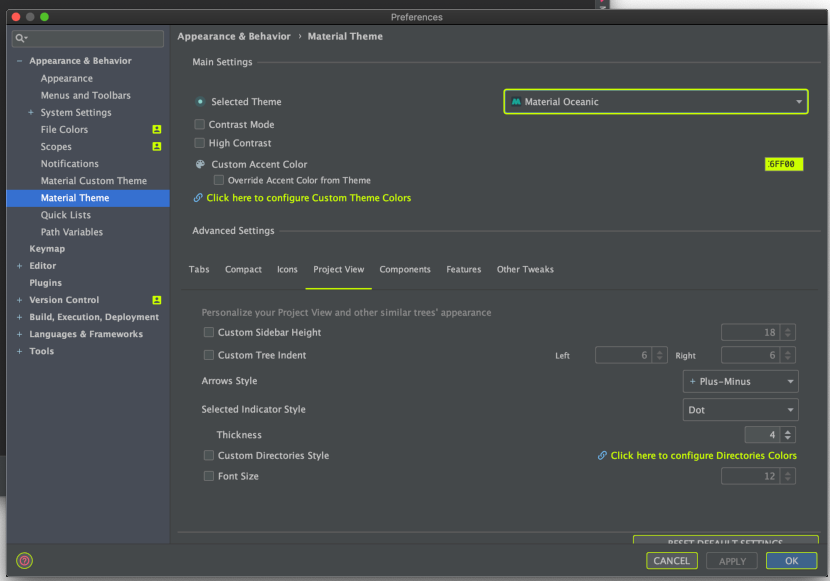Image resolution: width=830 pixels, height=581 pixels.
Task: Collapse the Appearance & Behavior tree node
Action: 20,61
